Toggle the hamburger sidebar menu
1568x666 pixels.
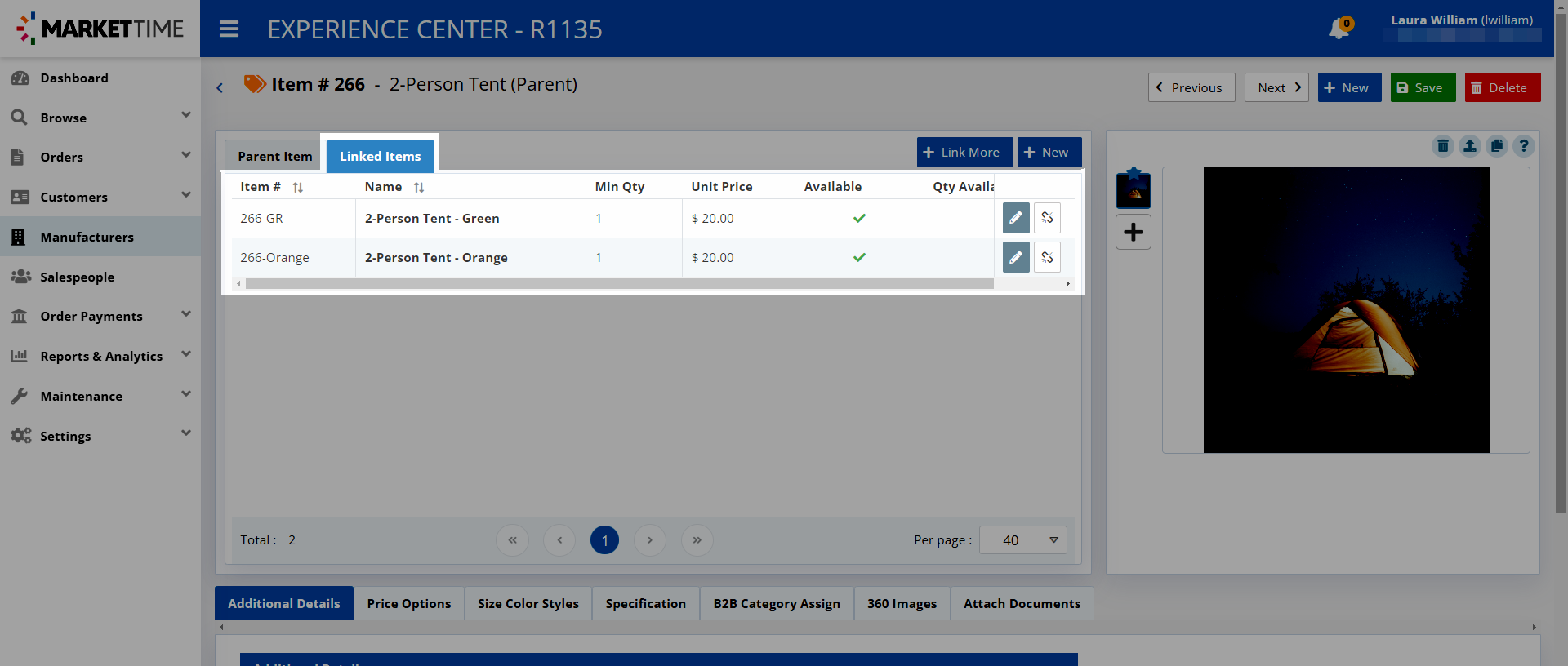[229, 29]
